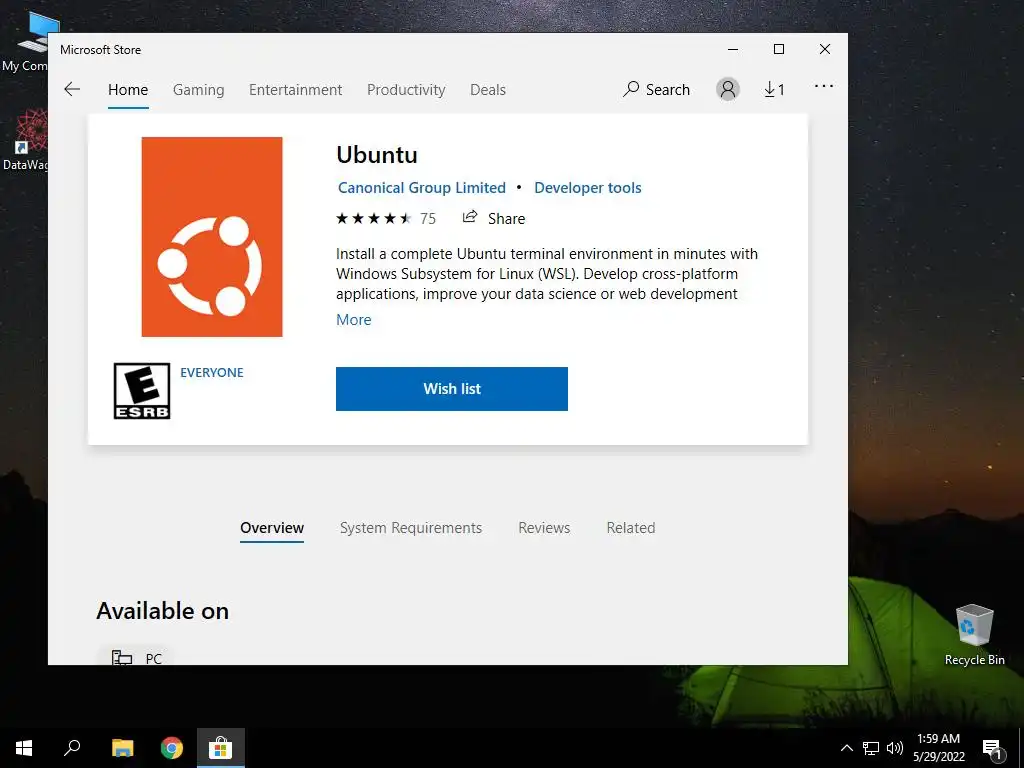
Task: Show hidden system tray icons
Action: click(846, 748)
